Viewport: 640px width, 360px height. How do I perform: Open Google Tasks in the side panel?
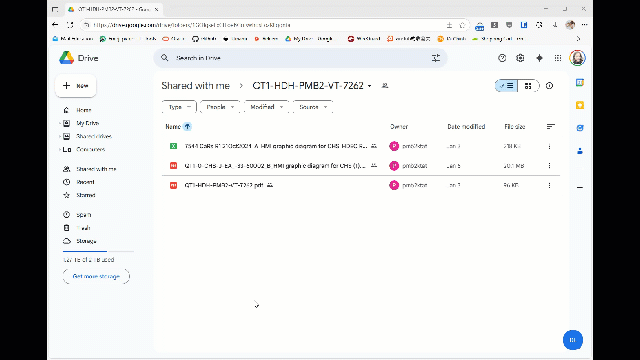(x=580, y=128)
